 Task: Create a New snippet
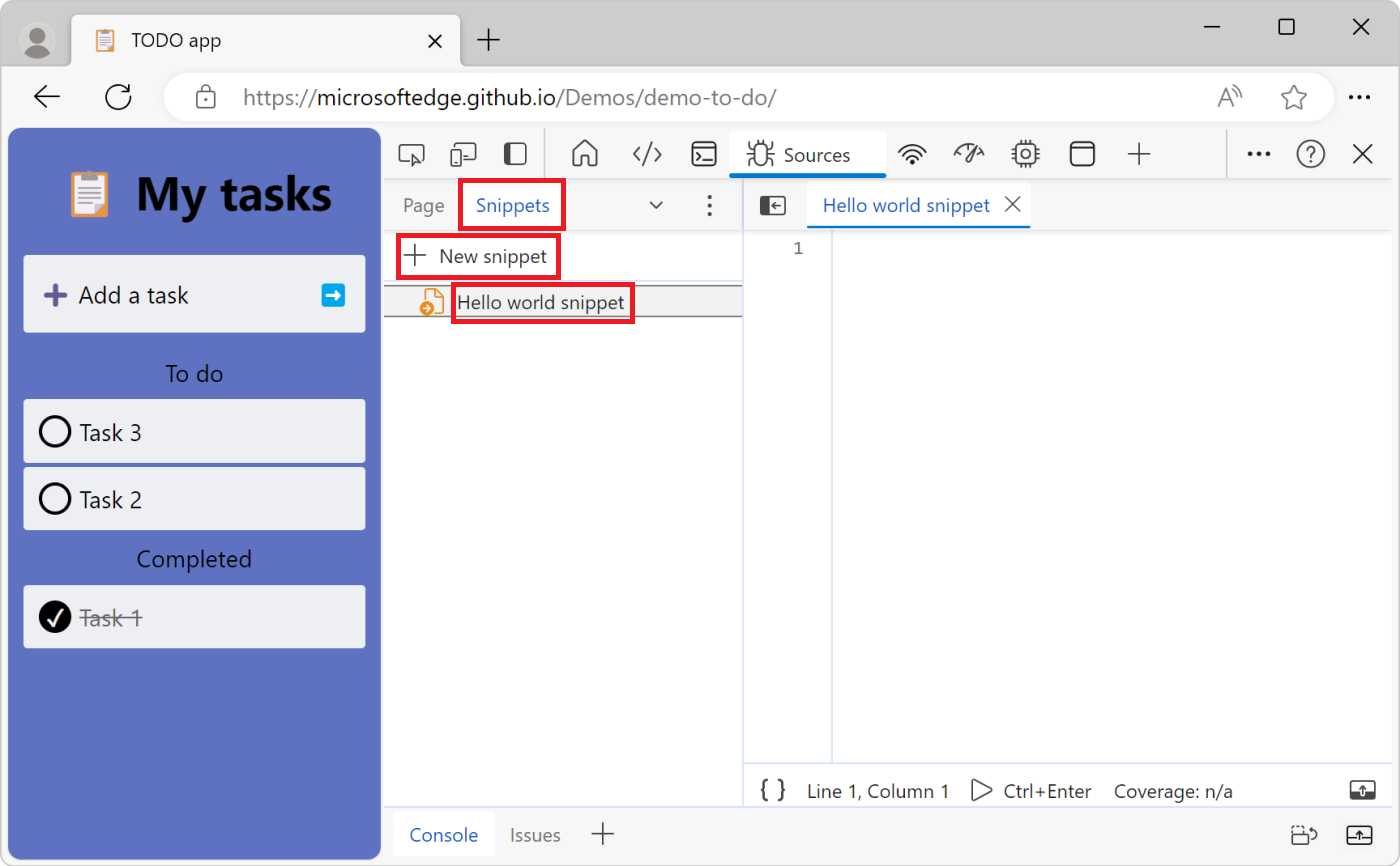point(478,256)
